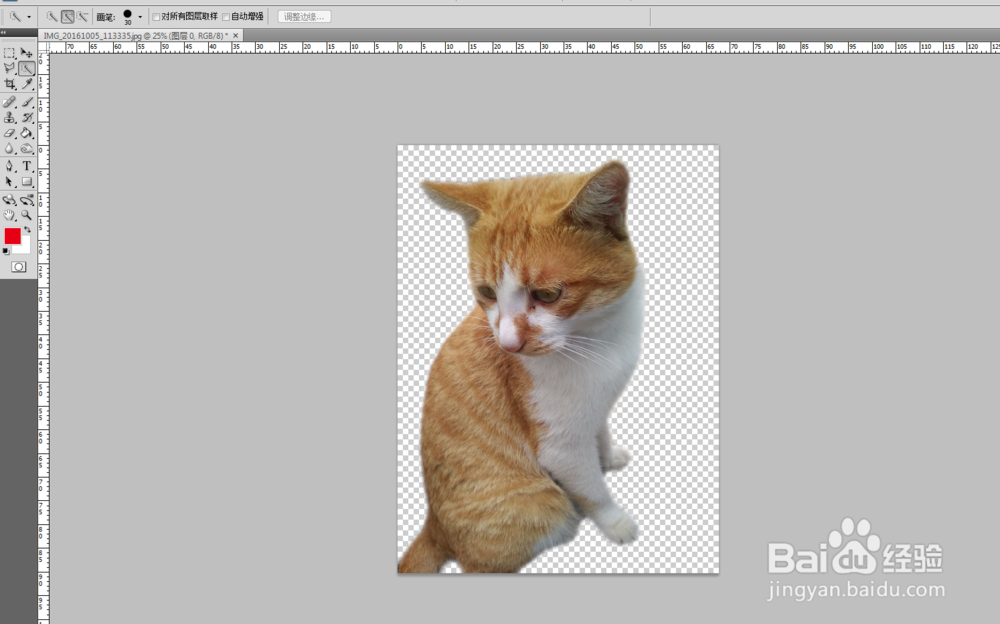Viewport: 1000px width, 624px height.
Task: Close the IMG_20161005_113335.jpg document tab
Action: pos(236,36)
